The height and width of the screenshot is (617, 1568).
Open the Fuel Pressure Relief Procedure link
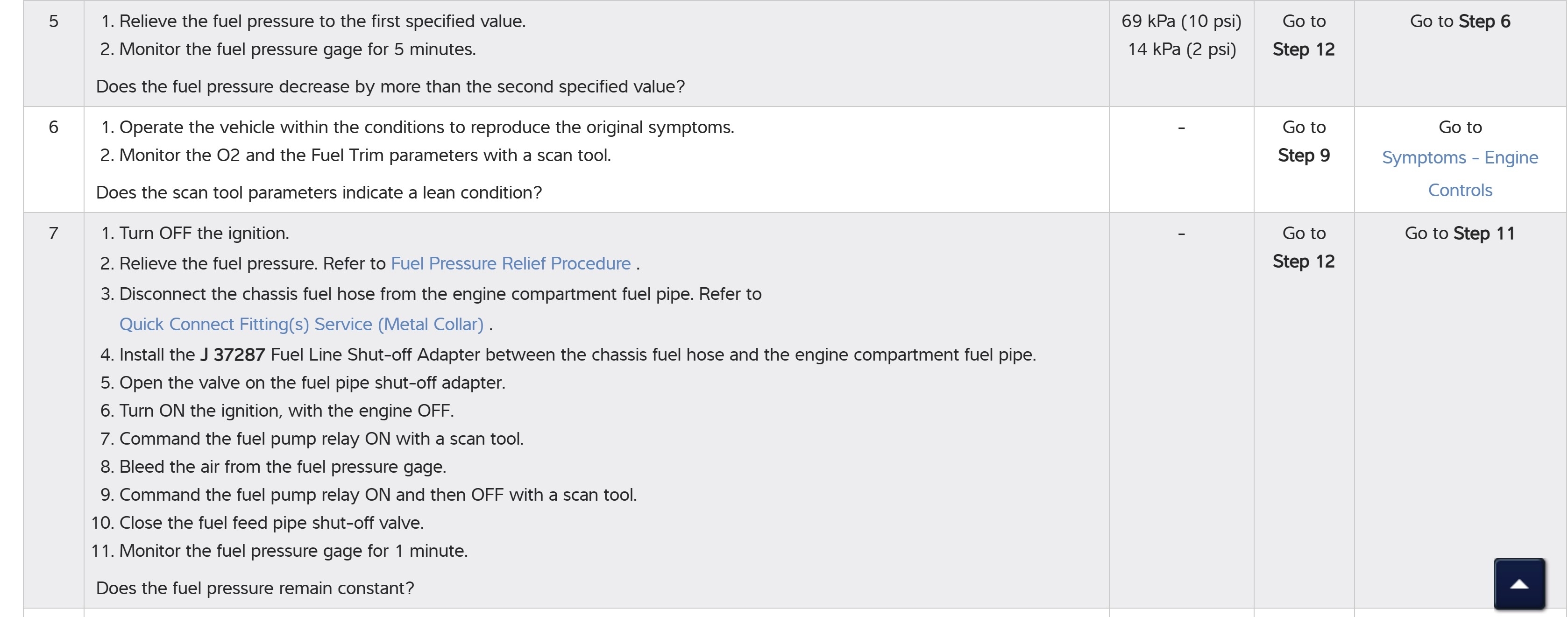pos(510,263)
